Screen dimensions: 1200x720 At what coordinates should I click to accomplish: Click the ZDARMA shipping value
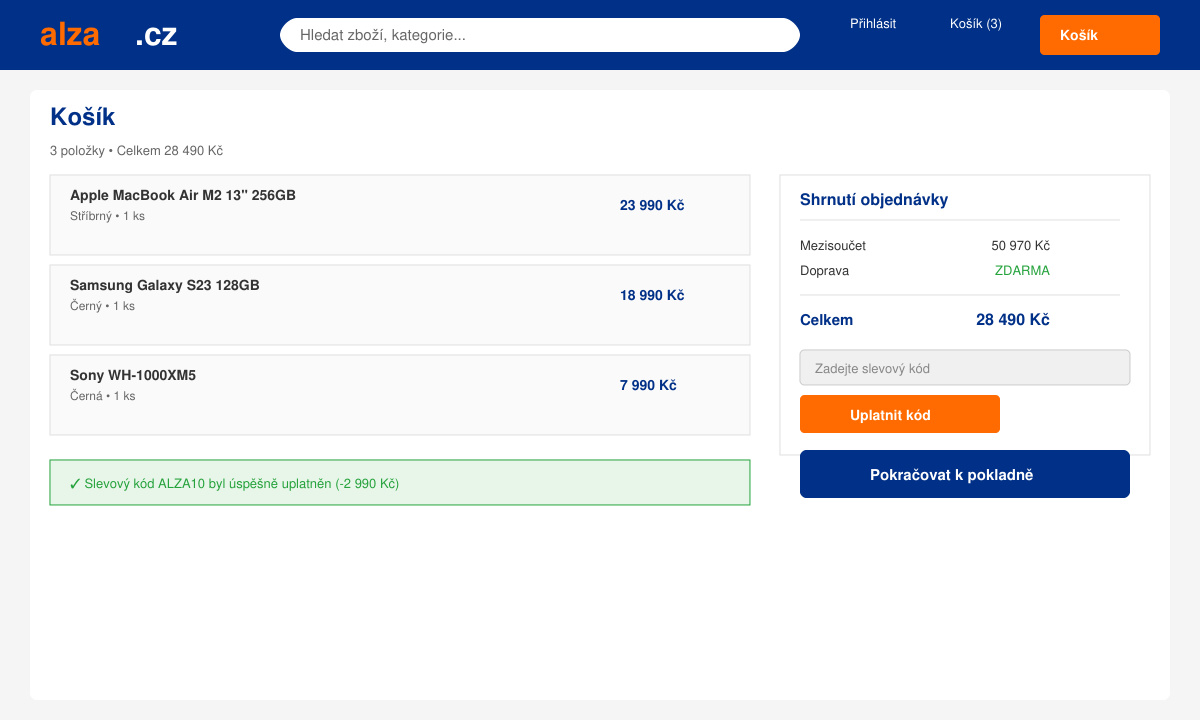pyautogui.click(x=1022, y=270)
